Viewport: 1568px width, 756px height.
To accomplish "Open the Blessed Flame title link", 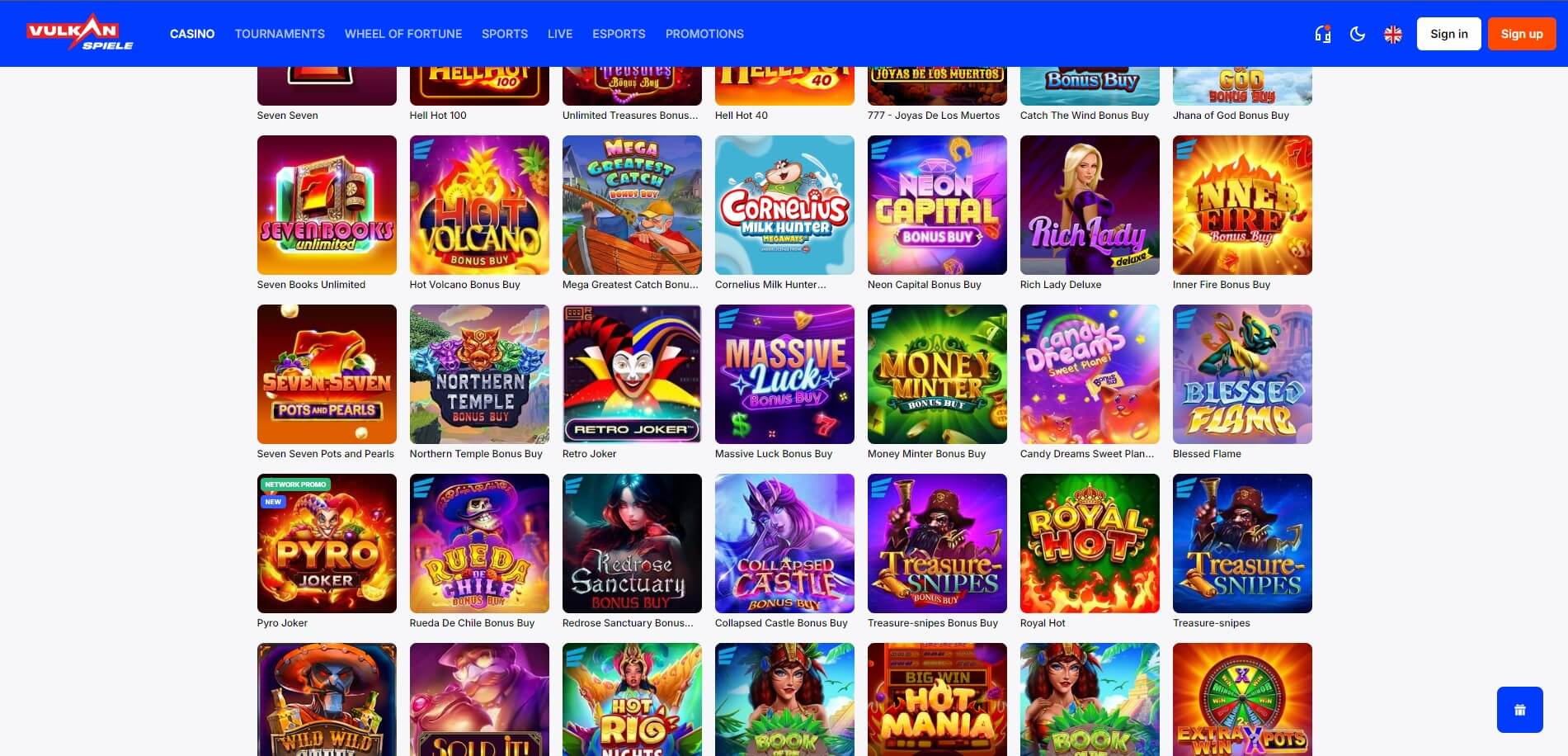I will [1207, 454].
